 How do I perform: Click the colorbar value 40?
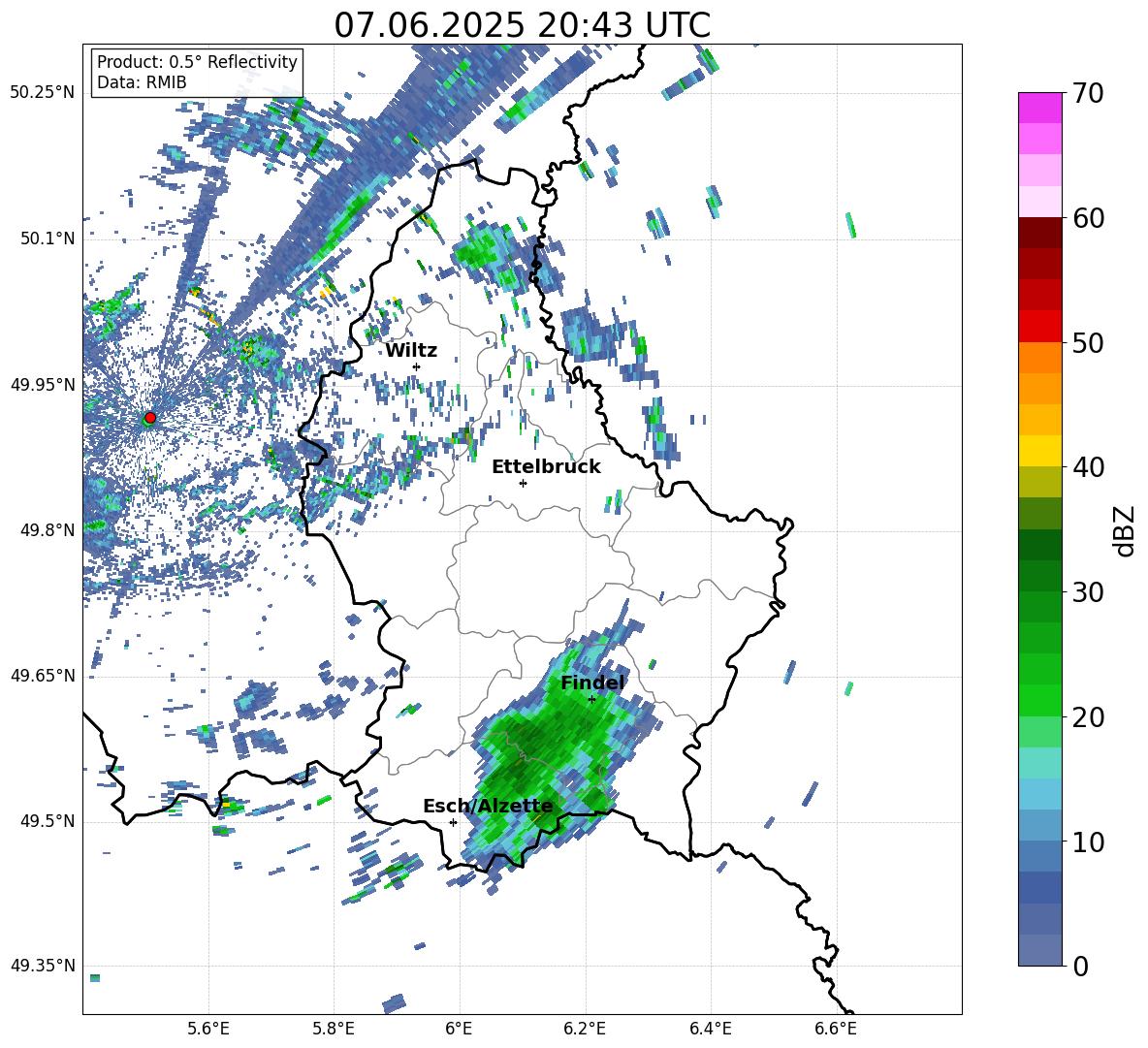(x=1088, y=467)
